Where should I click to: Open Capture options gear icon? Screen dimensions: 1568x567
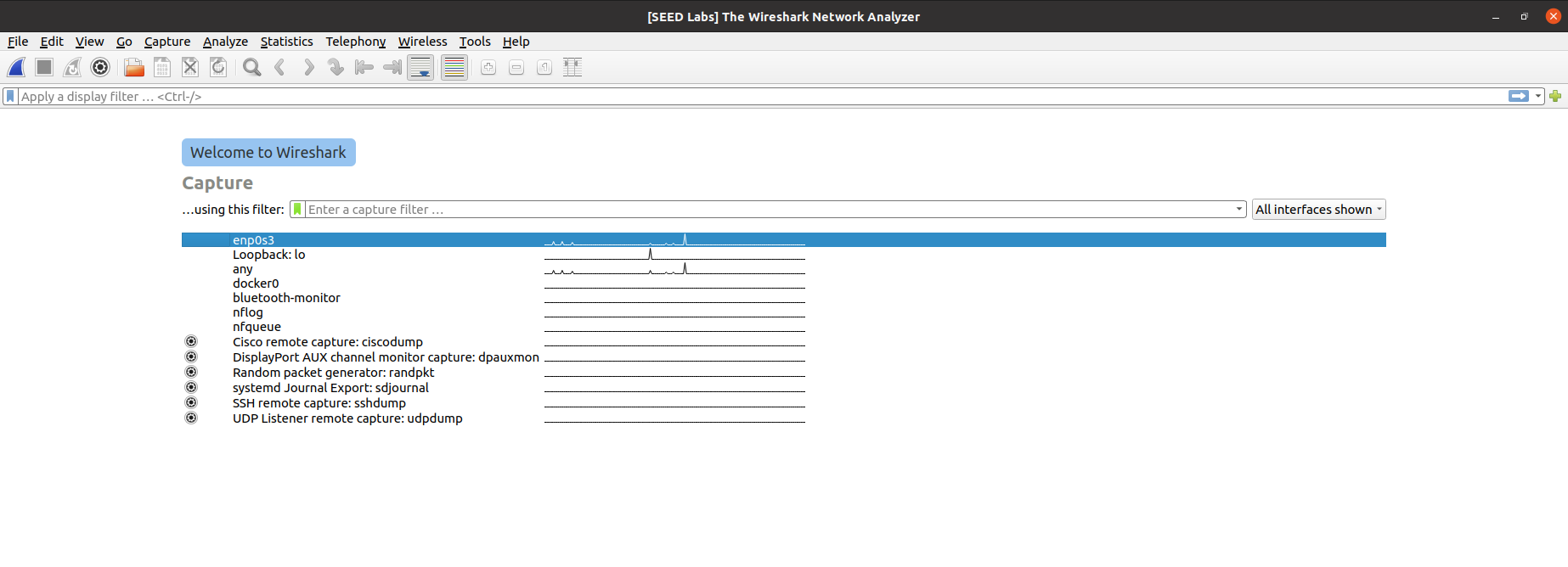[100, 67]
